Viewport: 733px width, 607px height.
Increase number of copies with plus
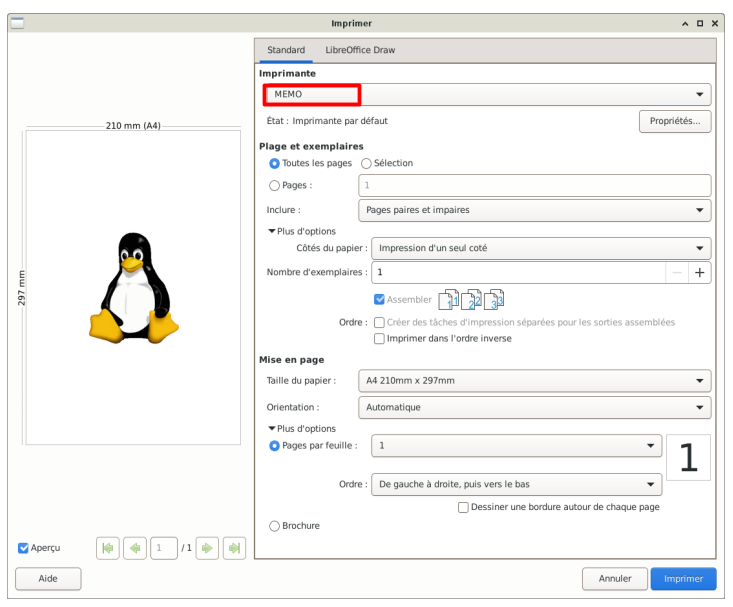pyautogui.click(x=699, y=273)
